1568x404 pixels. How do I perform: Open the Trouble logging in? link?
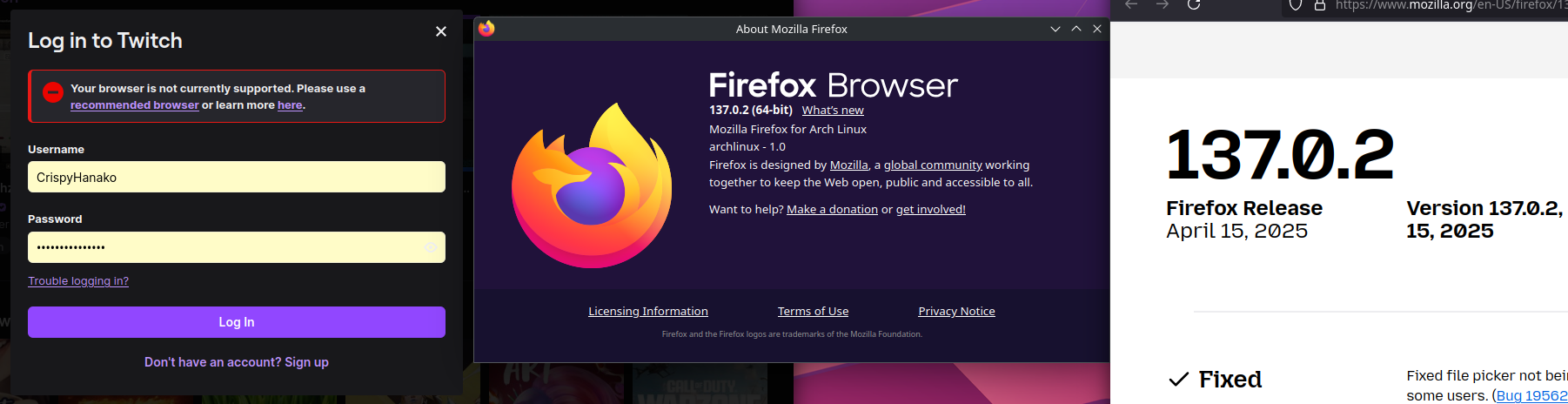pyautogui.click(x=78, y=280)
